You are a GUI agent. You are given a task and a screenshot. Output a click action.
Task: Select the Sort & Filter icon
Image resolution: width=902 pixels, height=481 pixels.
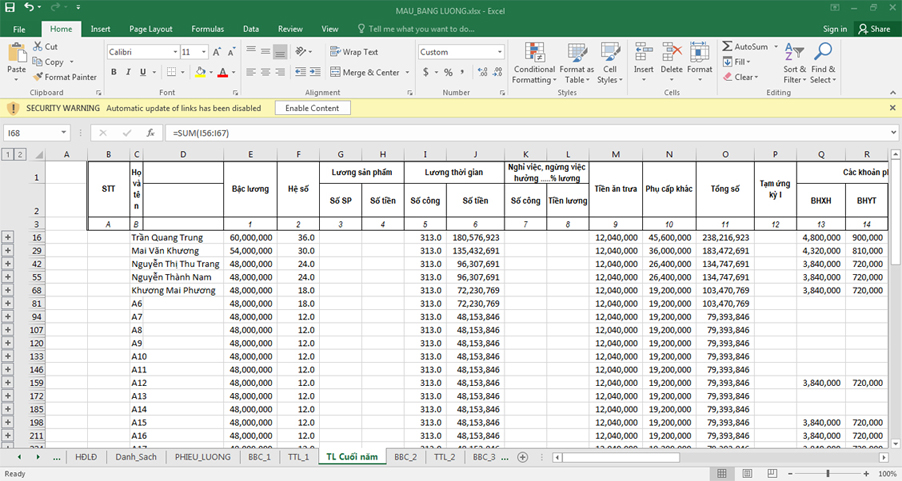(794, 52)
